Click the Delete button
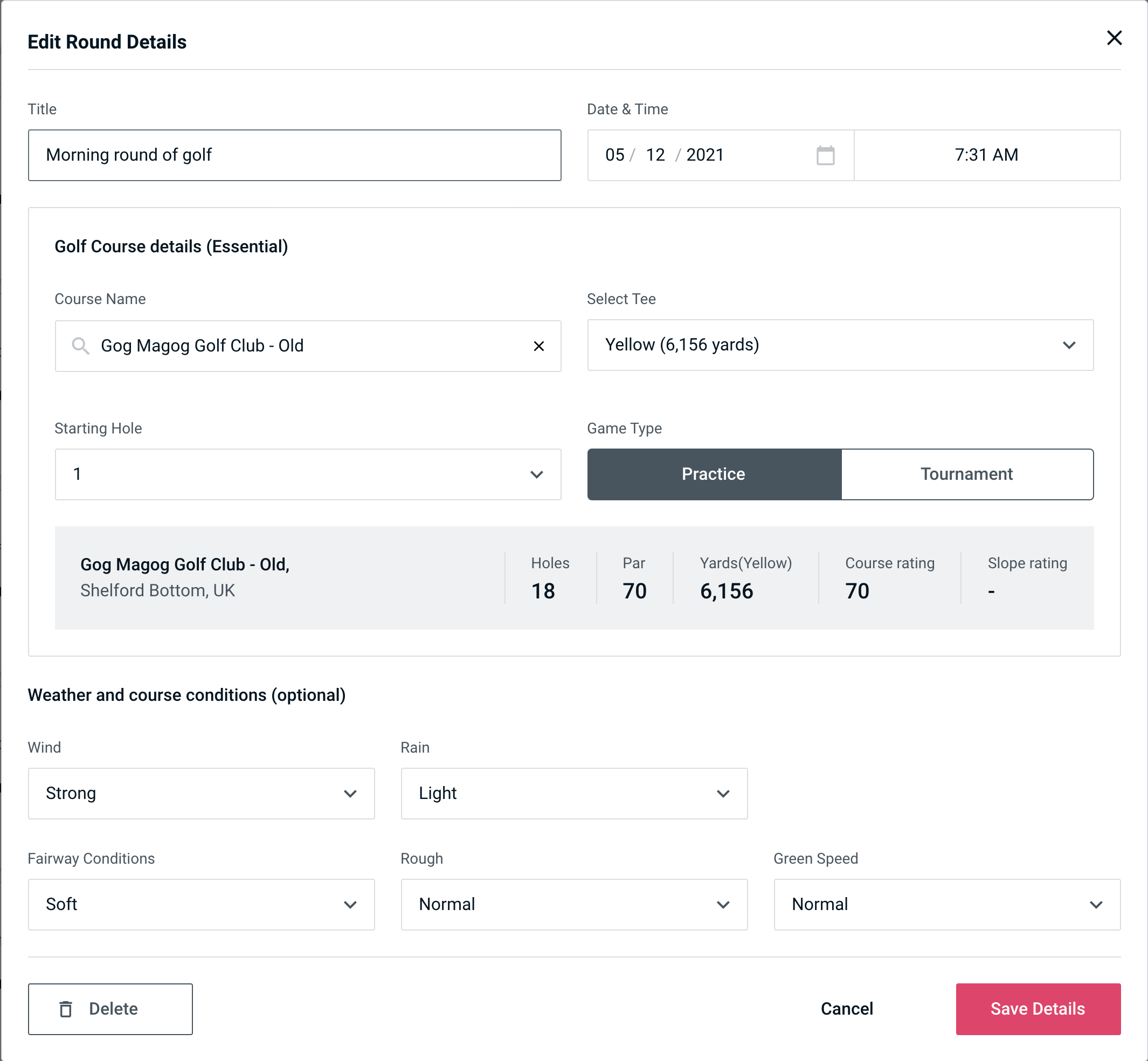Viewport: 1148px width, 1061px height. coord(111,1008)
